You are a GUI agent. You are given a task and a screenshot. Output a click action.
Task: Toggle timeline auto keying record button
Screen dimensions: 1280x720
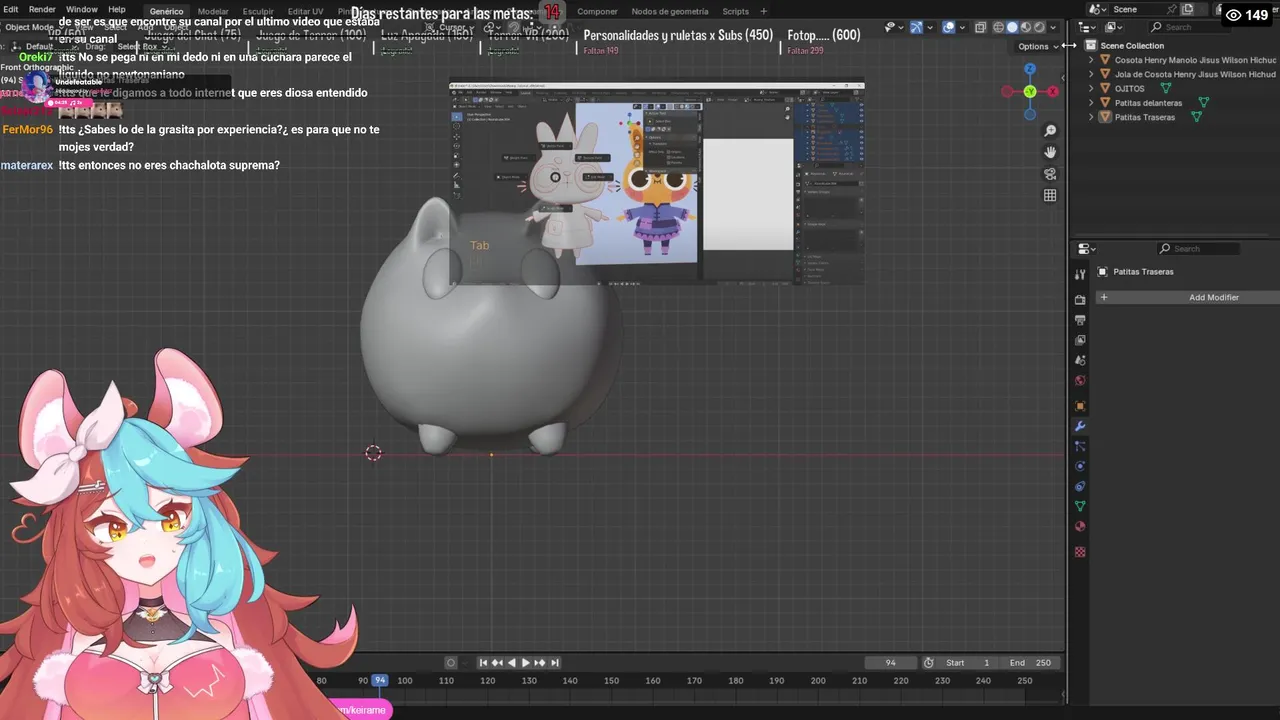[x=451, y=662]
